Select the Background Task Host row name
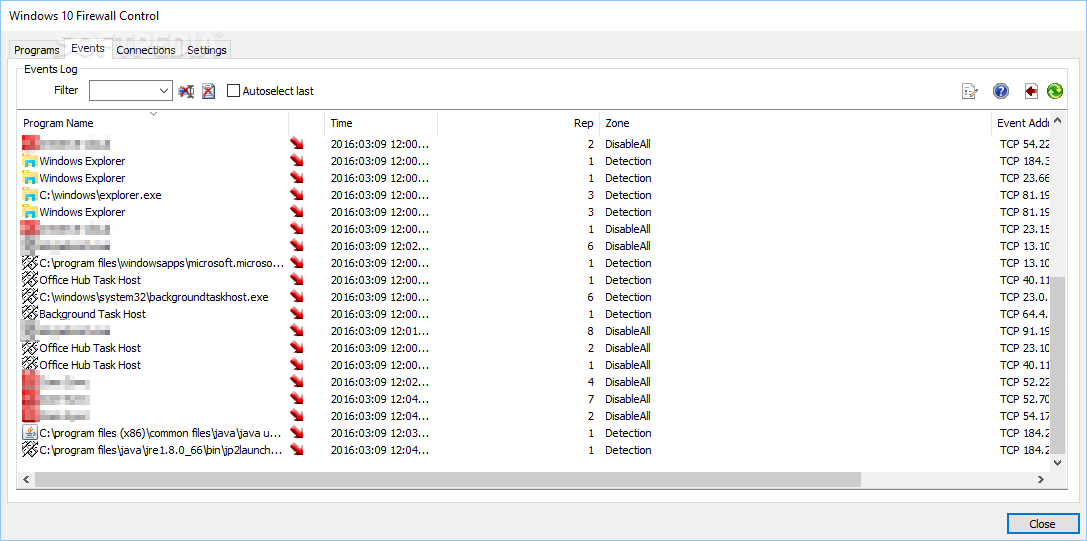Viewport: 1087px width, 541px height. pyautogui.click(x=93, y=314)
